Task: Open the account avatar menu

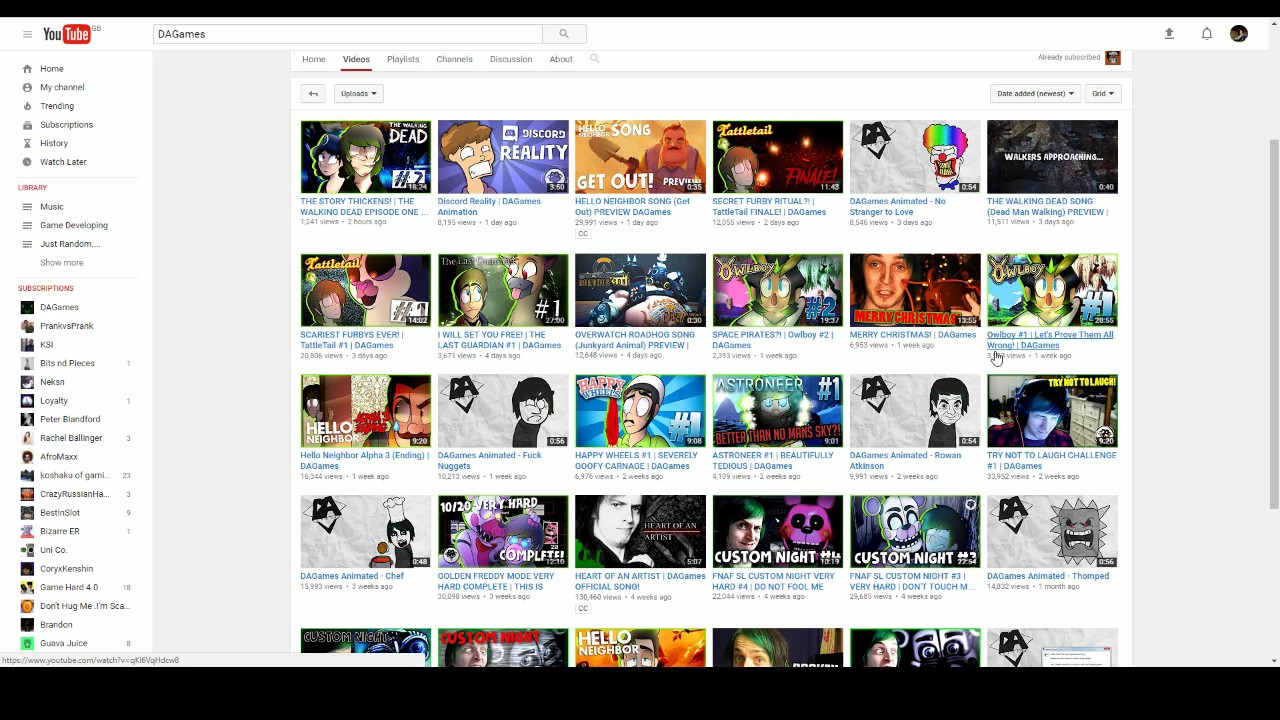Action: click(1239, 34)
